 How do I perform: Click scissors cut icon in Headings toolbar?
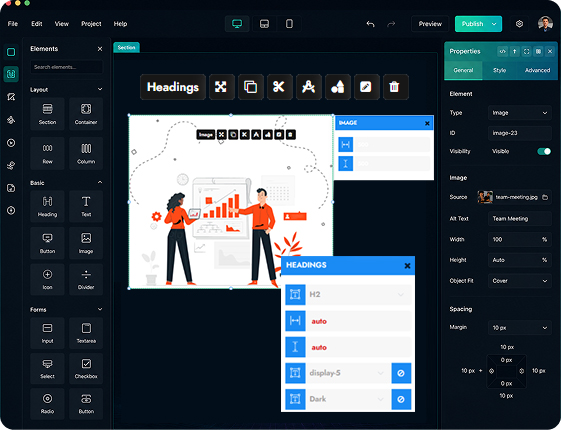tap(279, 87)
